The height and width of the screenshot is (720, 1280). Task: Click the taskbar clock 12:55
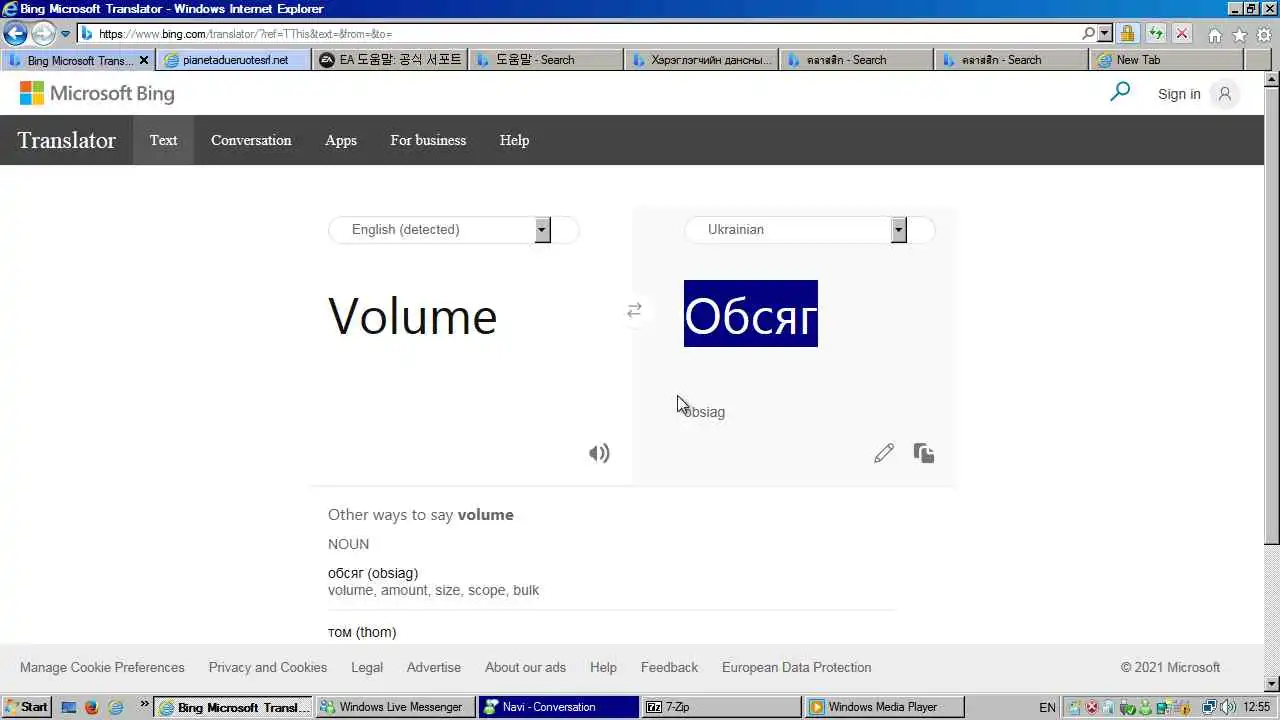pos(1257,707)
